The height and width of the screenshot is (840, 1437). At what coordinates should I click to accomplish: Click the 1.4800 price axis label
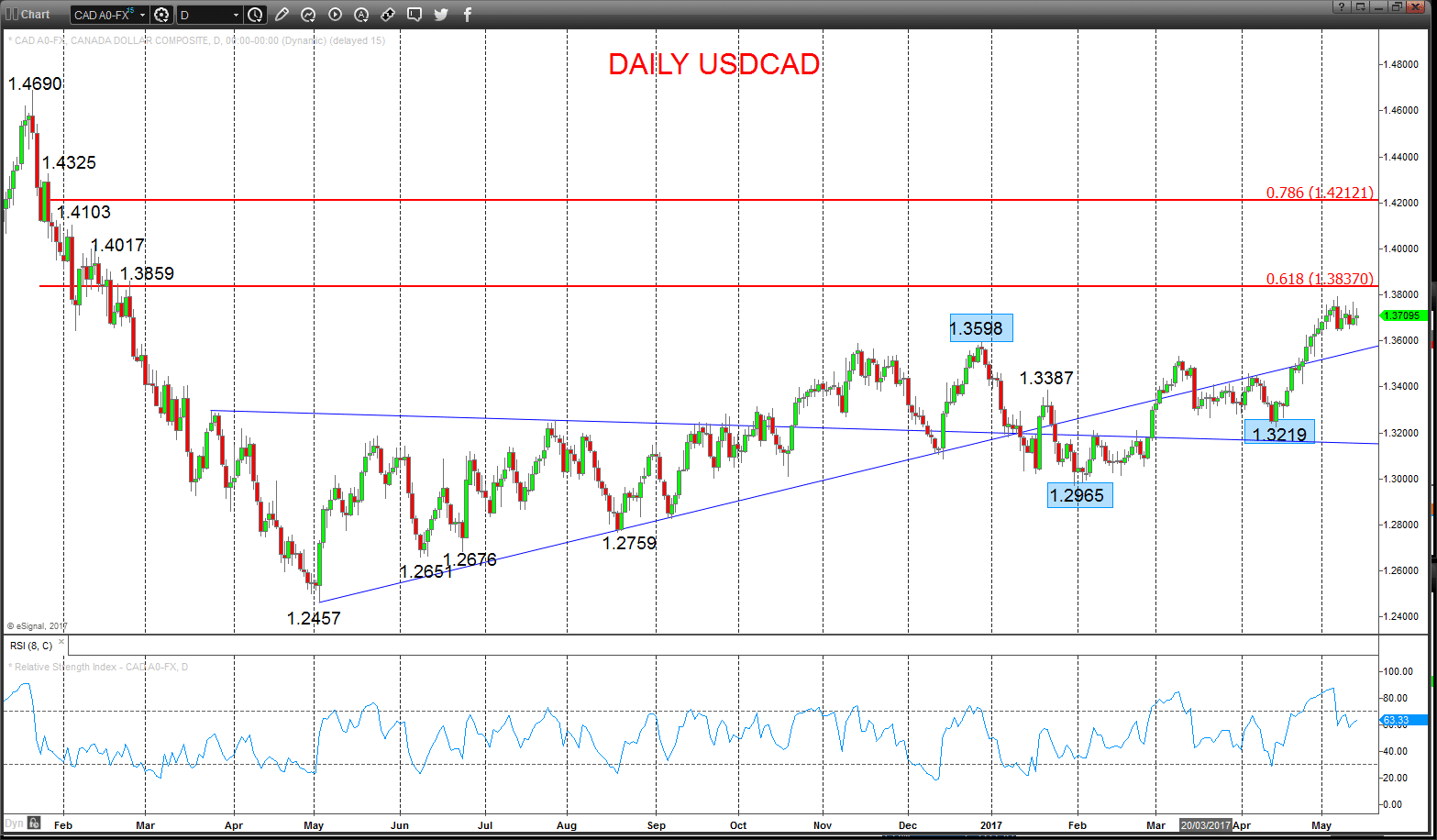point(1400,65)
